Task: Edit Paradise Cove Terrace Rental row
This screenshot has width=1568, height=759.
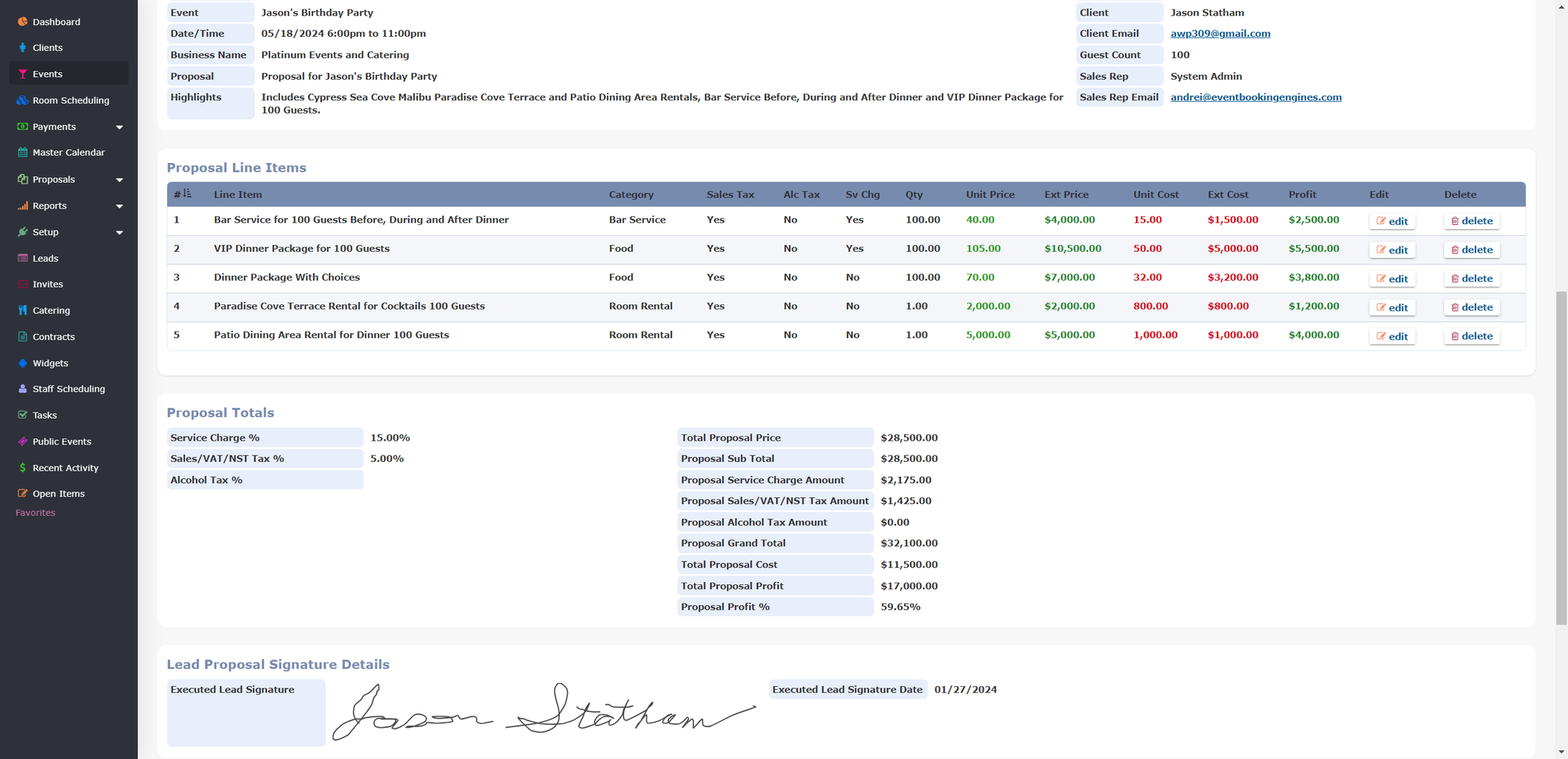Action: click(1392, 307)
